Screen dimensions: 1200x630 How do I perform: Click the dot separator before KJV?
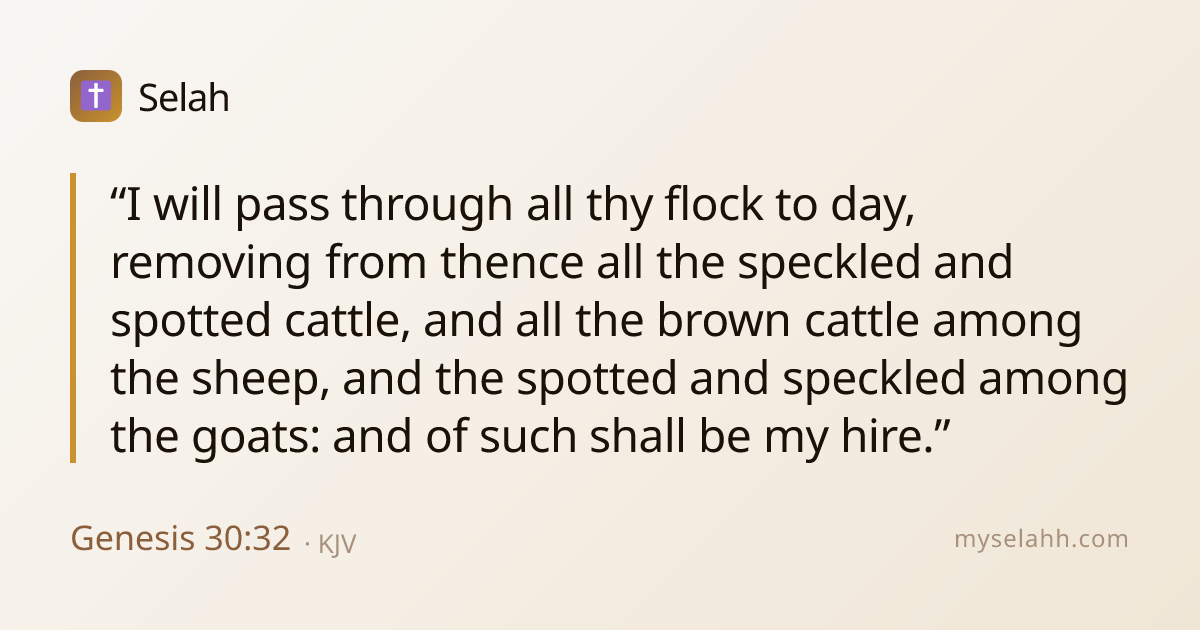306,545
